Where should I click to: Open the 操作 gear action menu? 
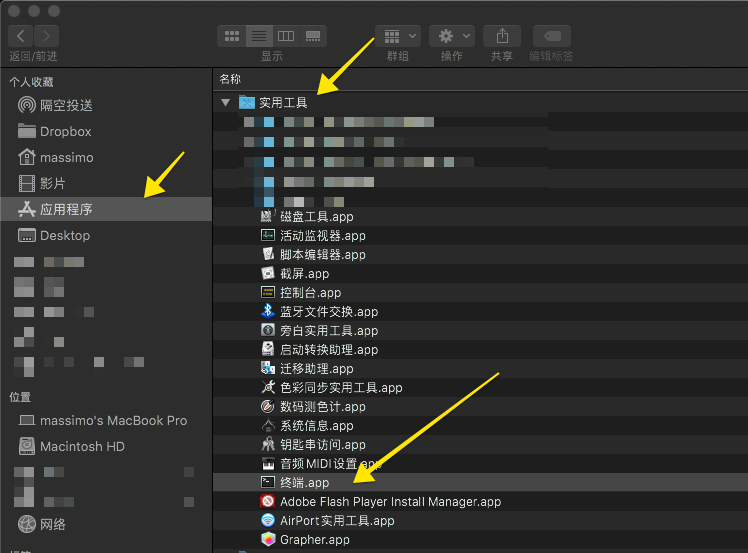(x=452, y=36)
